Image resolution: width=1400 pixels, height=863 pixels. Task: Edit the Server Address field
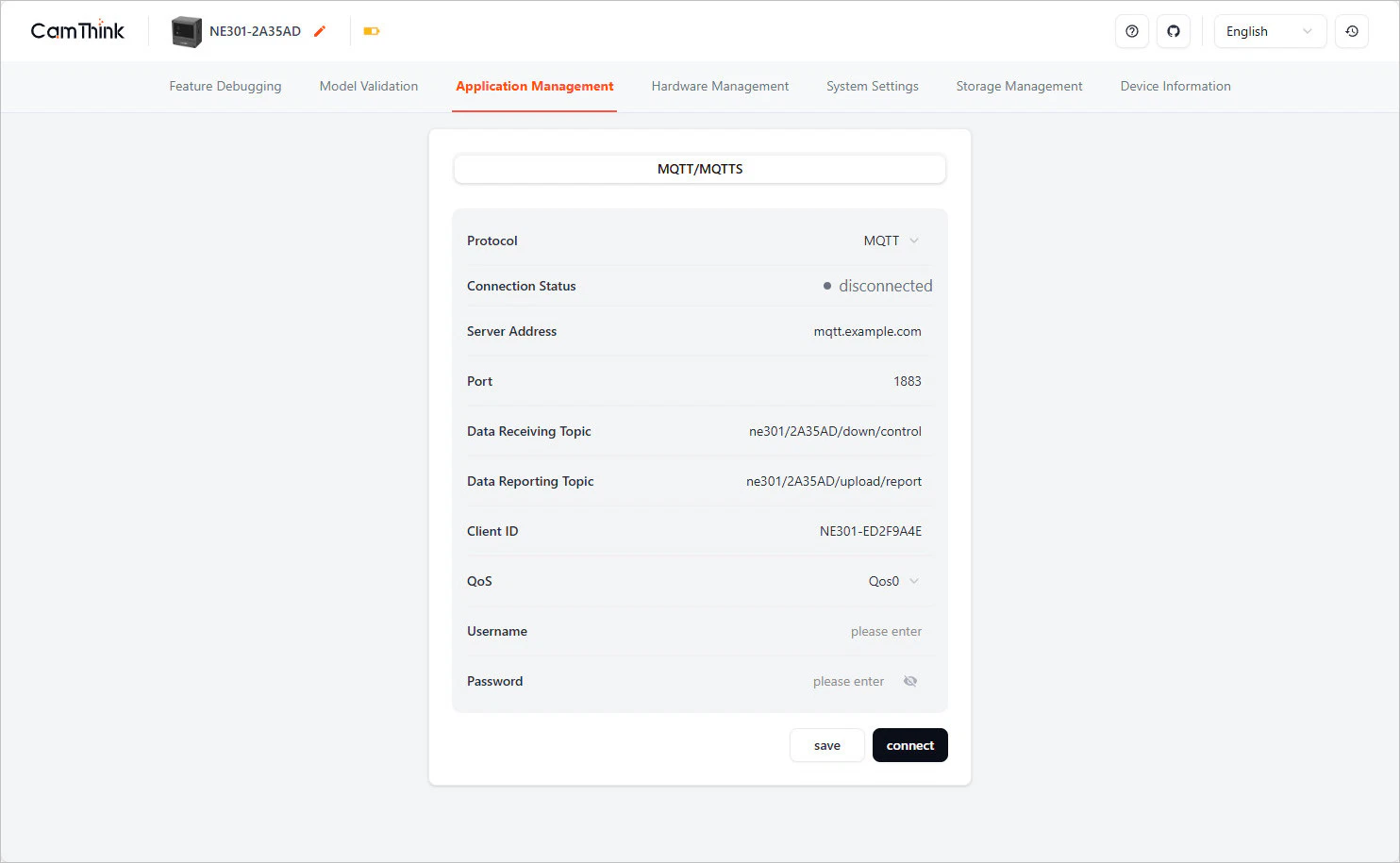pyautogui.click(x=849, y=331)
